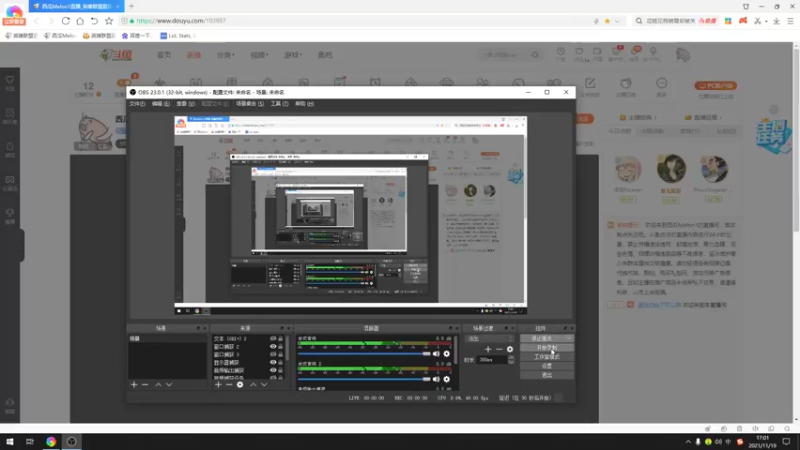Expand the 分类 dropdown on the Douyu nav

point(226,55)
